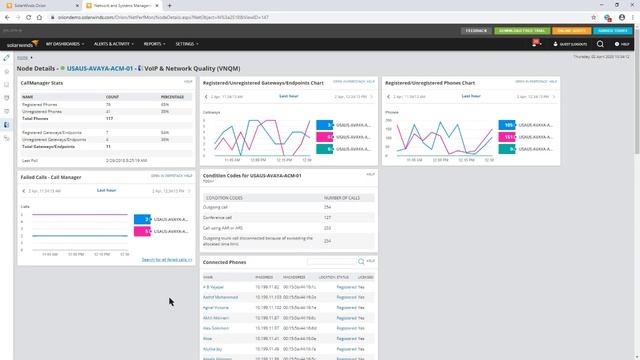
Task: Click the second icon in the left sidebar
Action: pos(7,71)
